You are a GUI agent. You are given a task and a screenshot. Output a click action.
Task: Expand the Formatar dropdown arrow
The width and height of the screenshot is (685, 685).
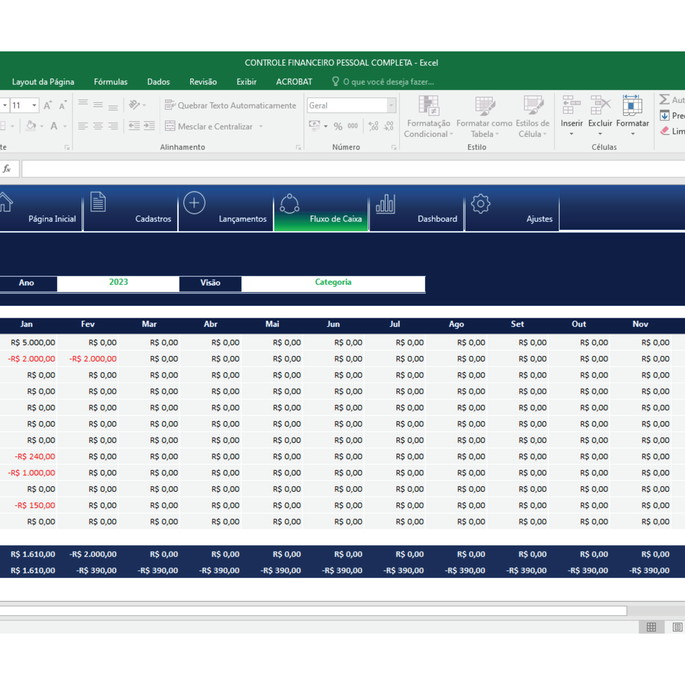(632, 134)
